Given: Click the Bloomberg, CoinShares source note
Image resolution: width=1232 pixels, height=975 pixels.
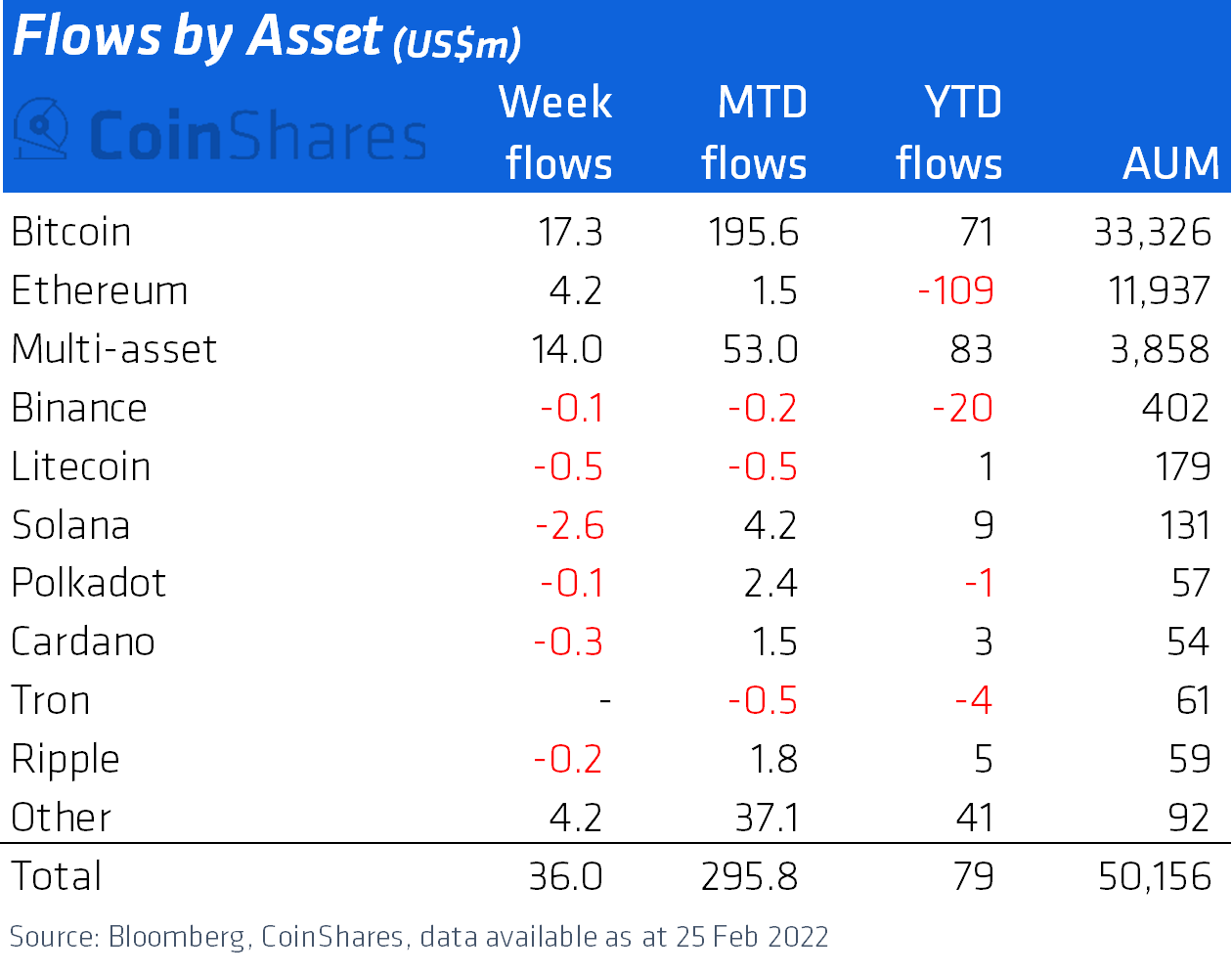Looking at the screenshot, I should 418,937.
